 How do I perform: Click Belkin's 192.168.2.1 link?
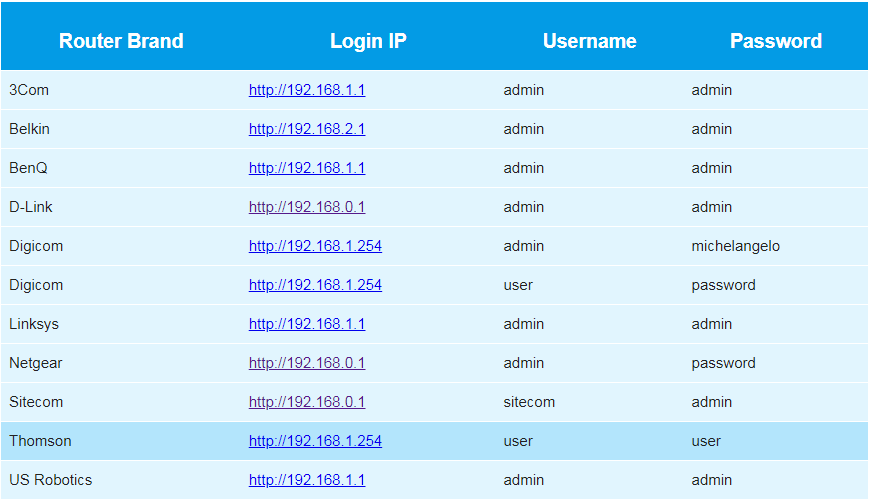307,129
